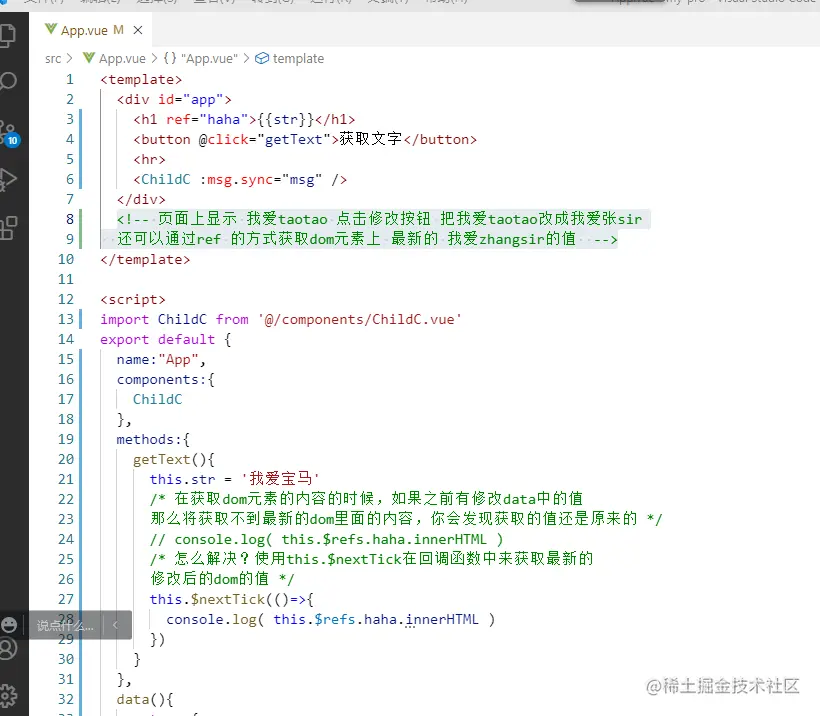Open the Explorer view in the activity bar
This screenshot has height=716, width=820.
pos(8,35)
